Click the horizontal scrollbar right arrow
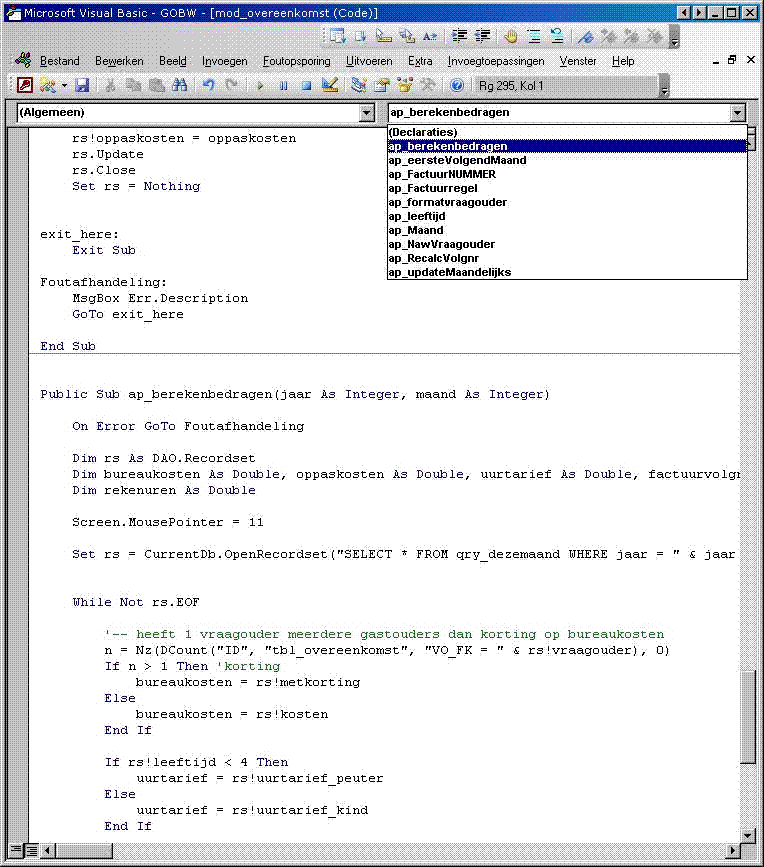The height and width of the screenshot is (867, 764). click(735, 850)
